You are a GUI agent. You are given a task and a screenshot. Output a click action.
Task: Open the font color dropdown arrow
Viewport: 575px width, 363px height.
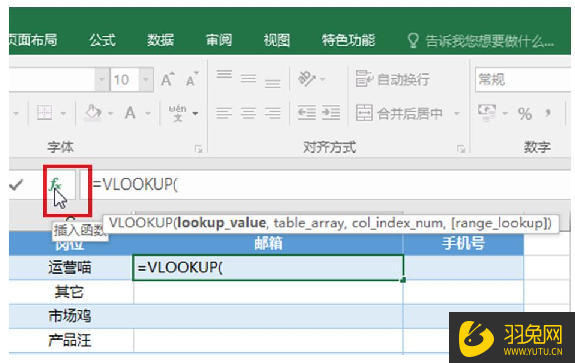(148, 113)
